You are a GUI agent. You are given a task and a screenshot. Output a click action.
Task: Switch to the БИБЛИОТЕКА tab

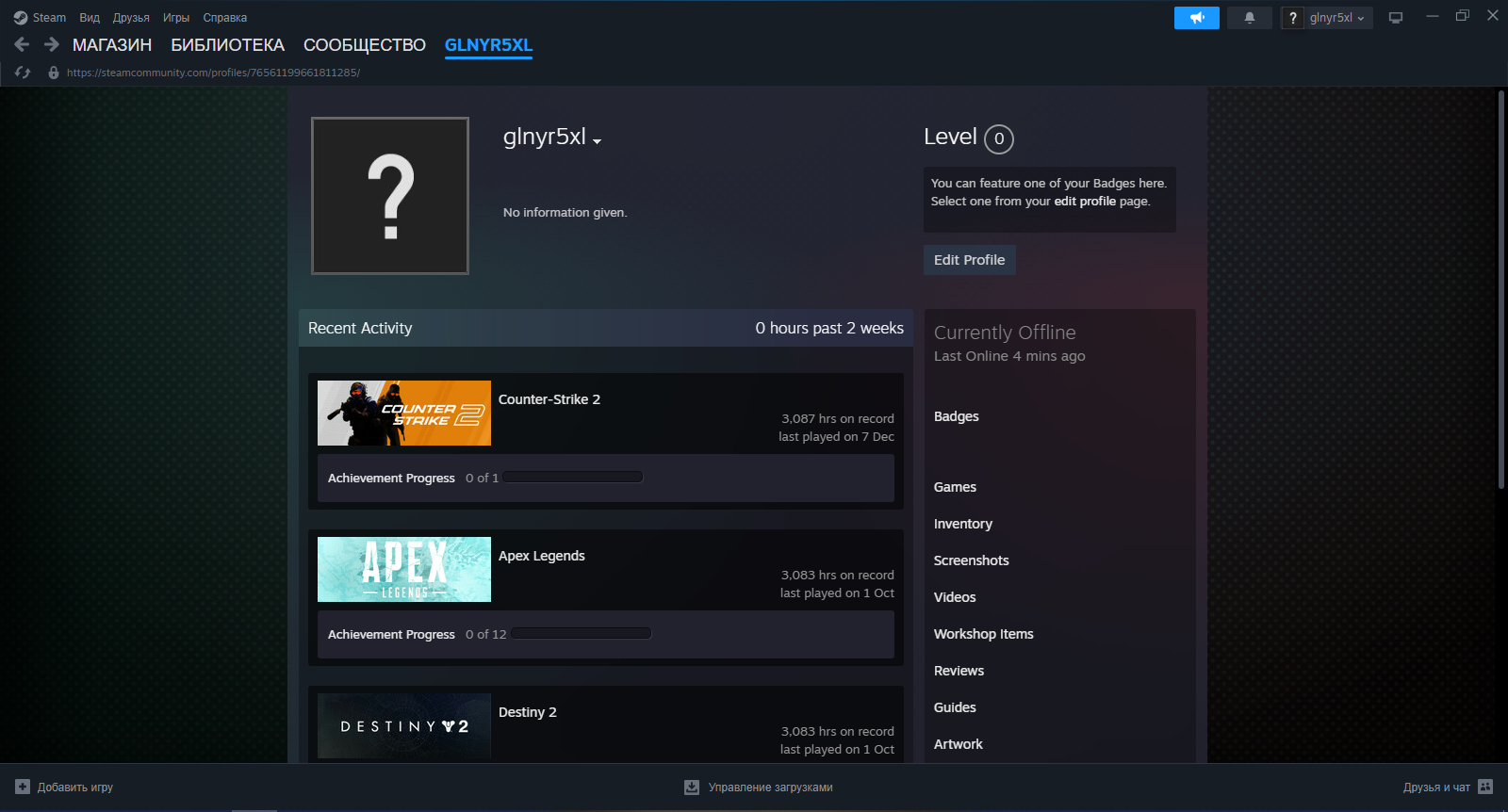(227, 45)
